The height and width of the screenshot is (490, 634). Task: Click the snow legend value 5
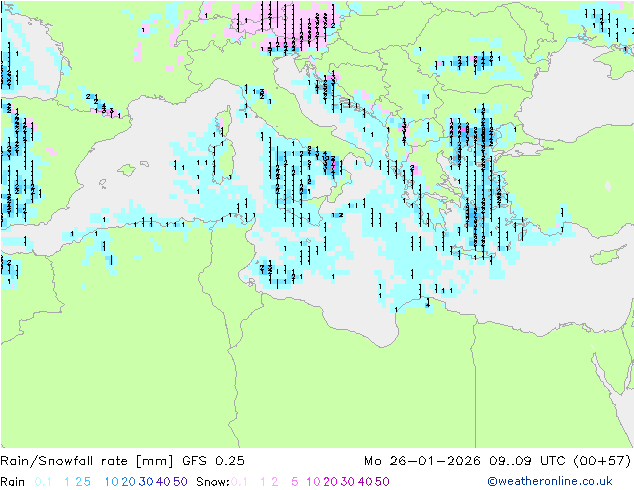coord(295,482)
